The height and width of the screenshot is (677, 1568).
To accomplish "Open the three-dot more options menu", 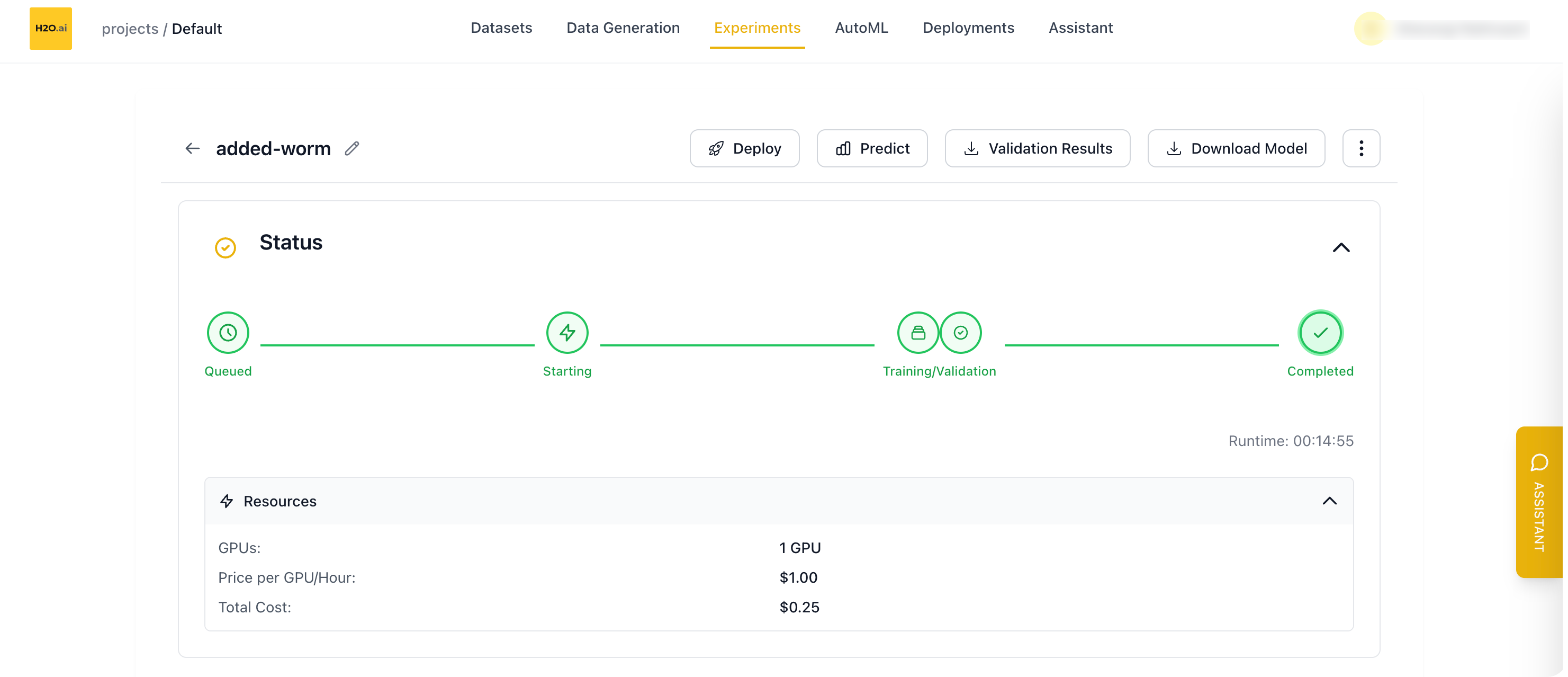I will point(1361,148).
